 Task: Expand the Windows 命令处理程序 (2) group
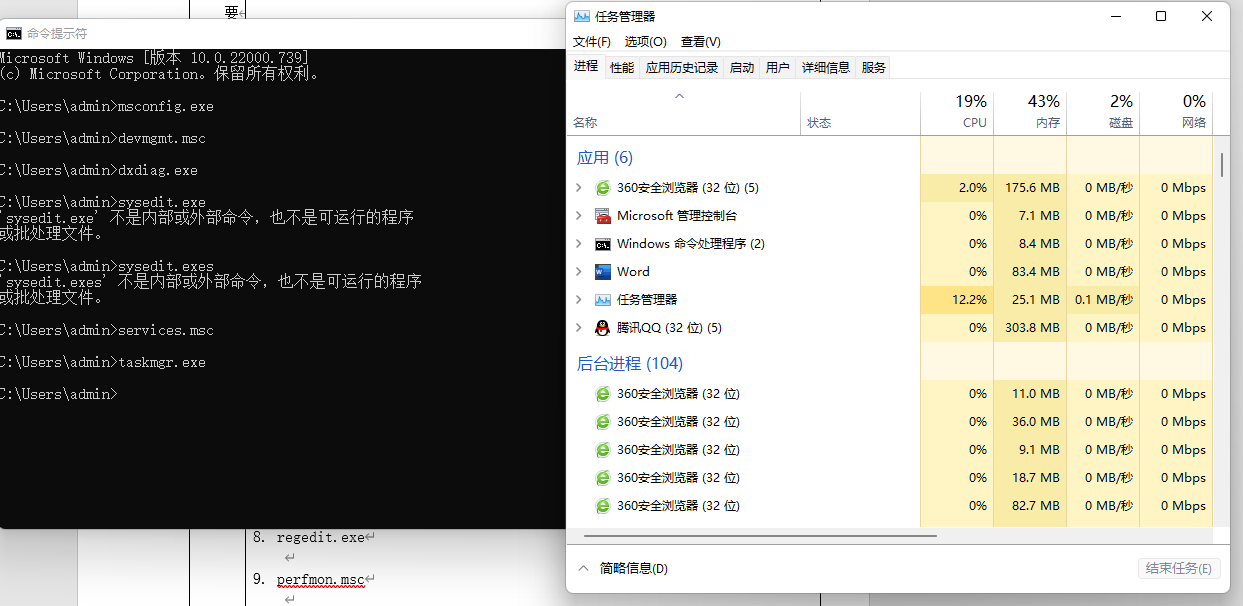pos(579,244)
